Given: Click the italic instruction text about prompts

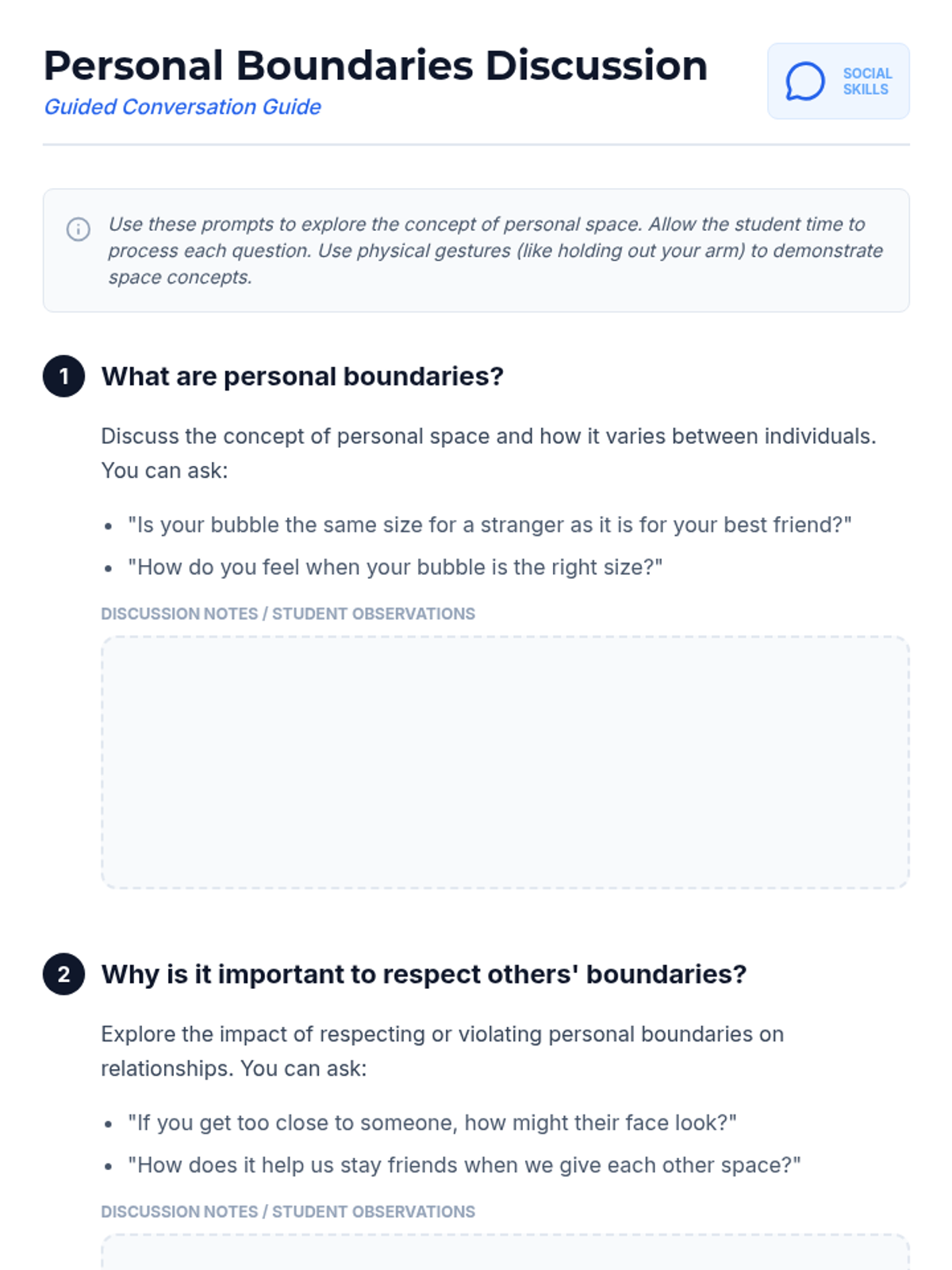Looking at the screenshot, I should pyautogui.click(x=495, y=250).
